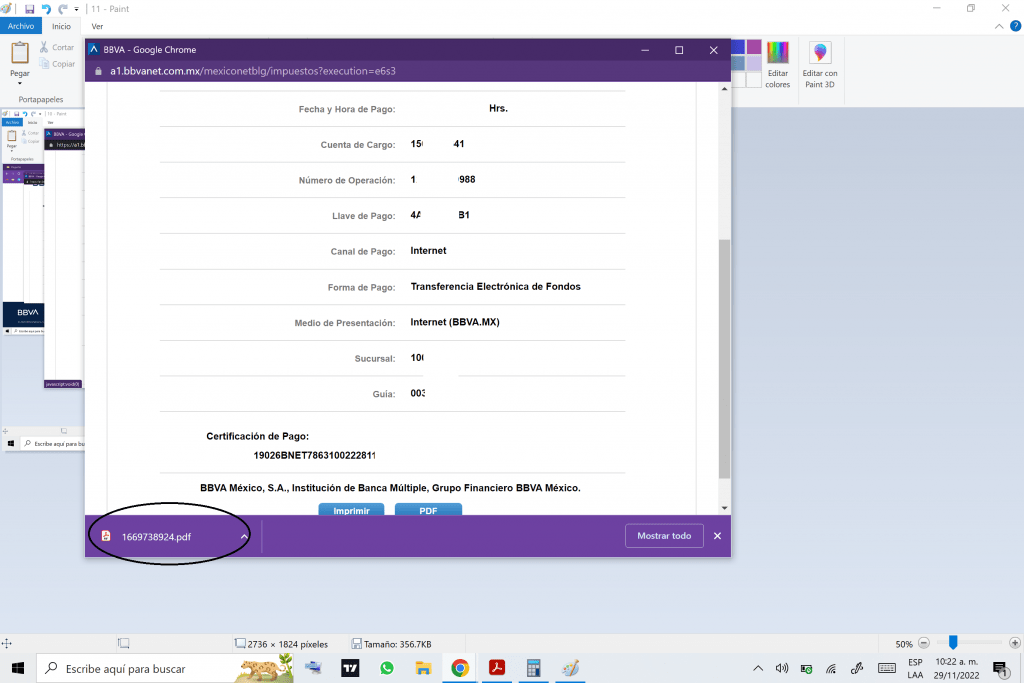Click the Canal de Pago label
The image size is (1024, 683).
tap(362, 251)
